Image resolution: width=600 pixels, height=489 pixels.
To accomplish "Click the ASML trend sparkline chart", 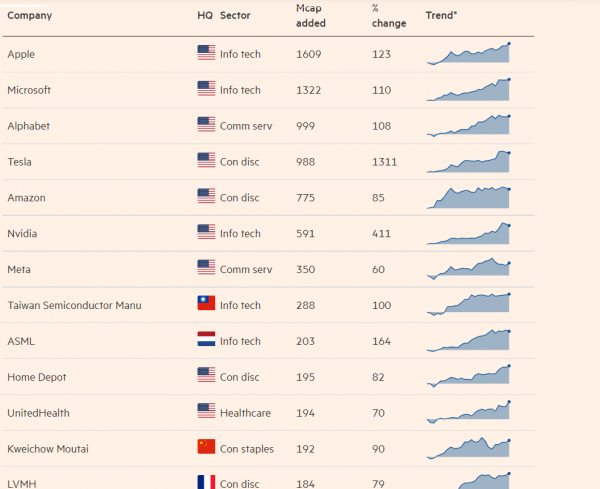I will 468,341.
